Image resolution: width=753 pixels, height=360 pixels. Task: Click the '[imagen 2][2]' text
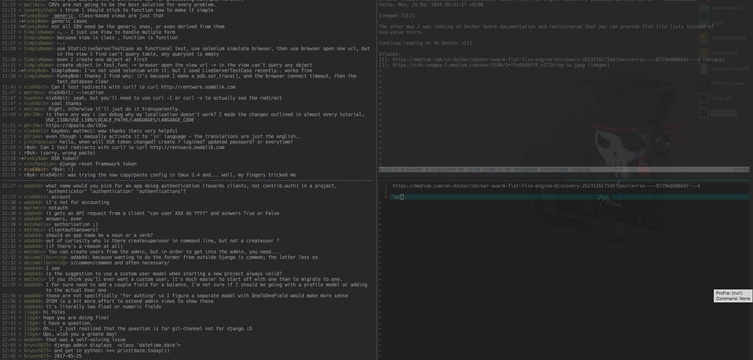tap(396, 16)
